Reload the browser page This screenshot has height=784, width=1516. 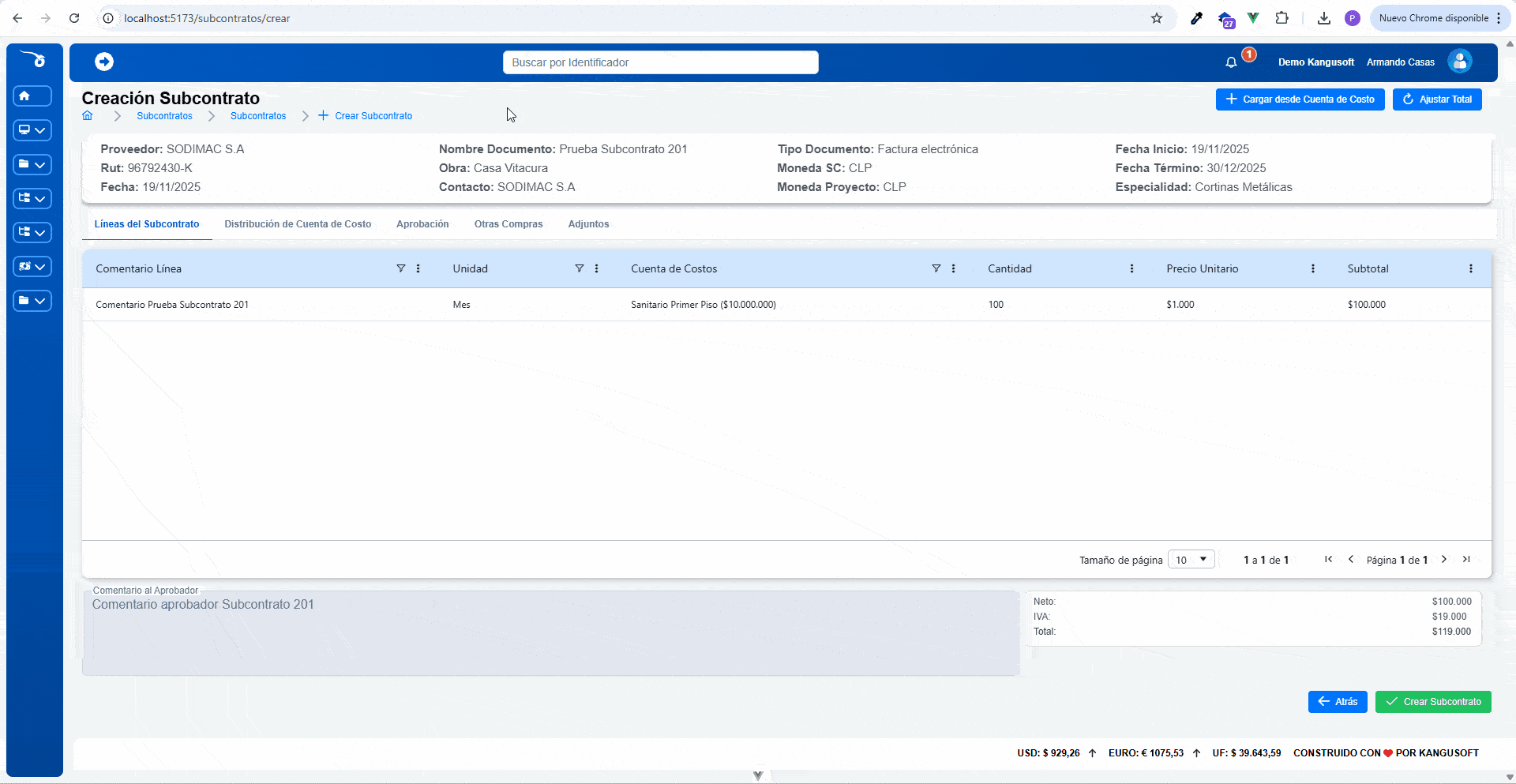click(x=74, y=18)
